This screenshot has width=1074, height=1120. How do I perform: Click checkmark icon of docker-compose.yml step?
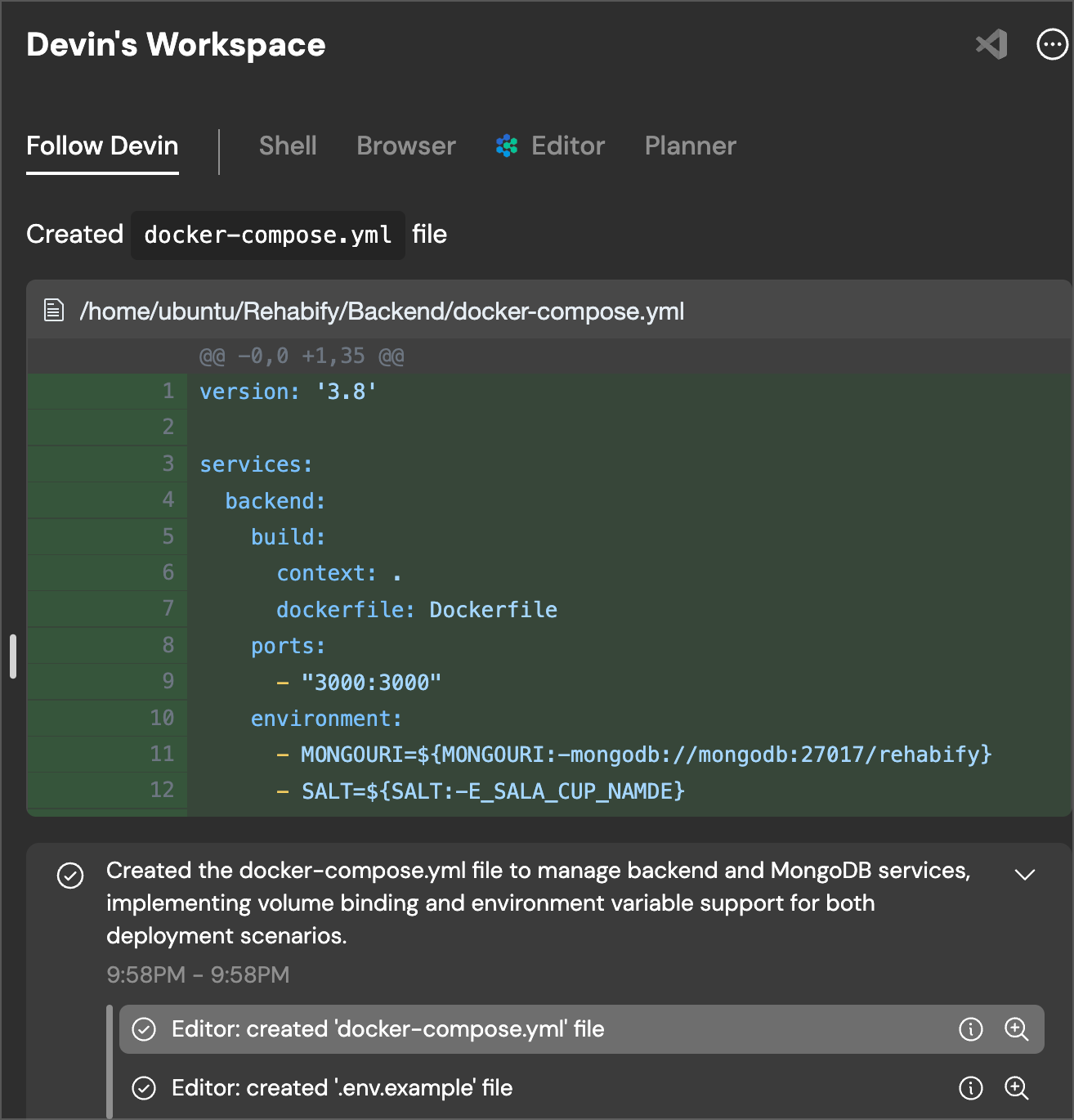(x=144, y=1029)
